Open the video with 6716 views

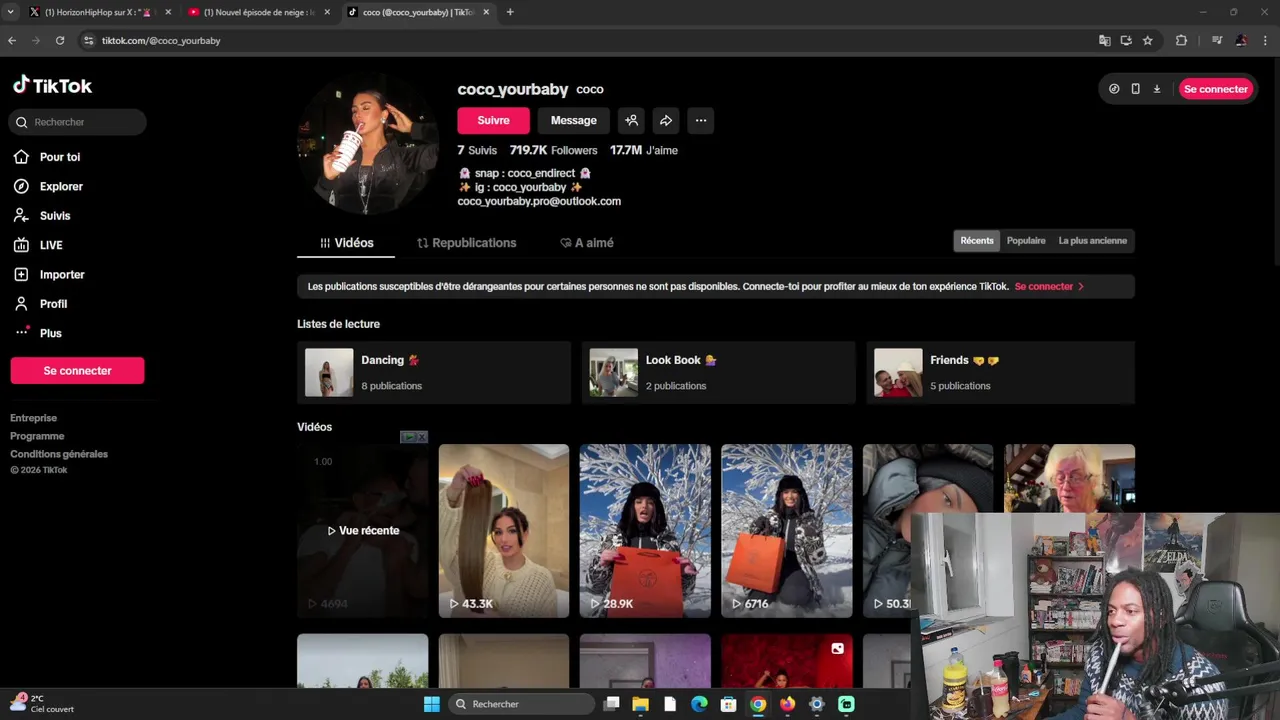click(x=787, y=531)
